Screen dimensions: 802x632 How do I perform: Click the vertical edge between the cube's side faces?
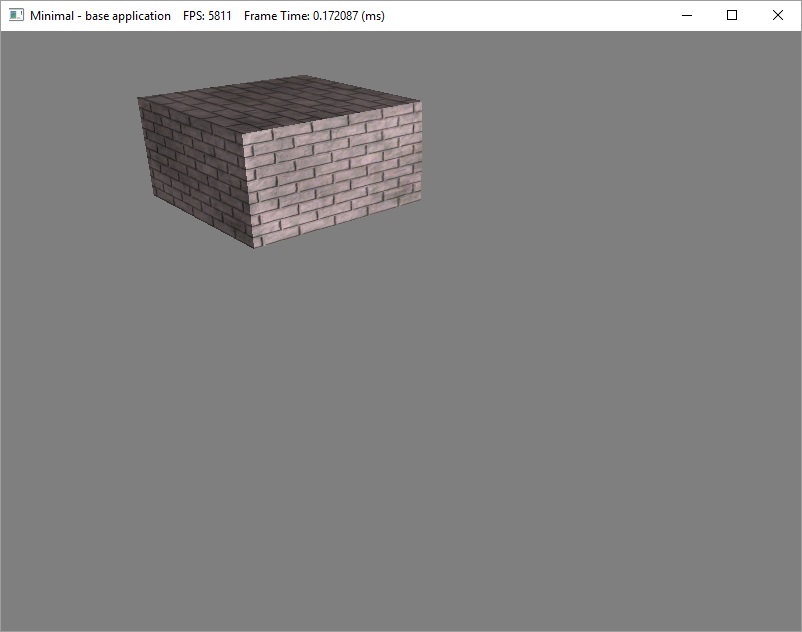point(247,190)
